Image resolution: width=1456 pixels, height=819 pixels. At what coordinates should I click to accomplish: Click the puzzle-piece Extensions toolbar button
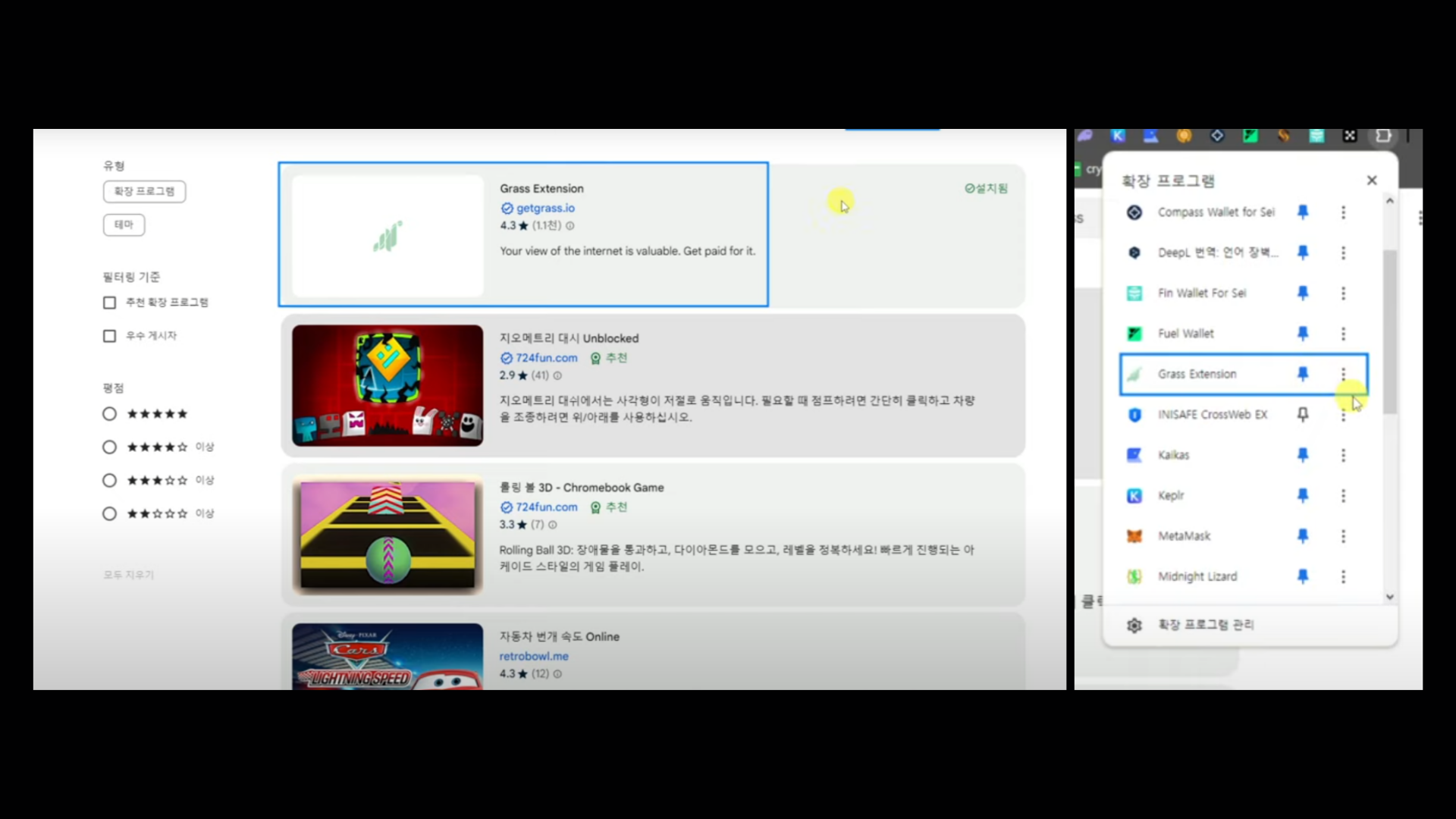pyautogui.click(x=1383, y=136)
